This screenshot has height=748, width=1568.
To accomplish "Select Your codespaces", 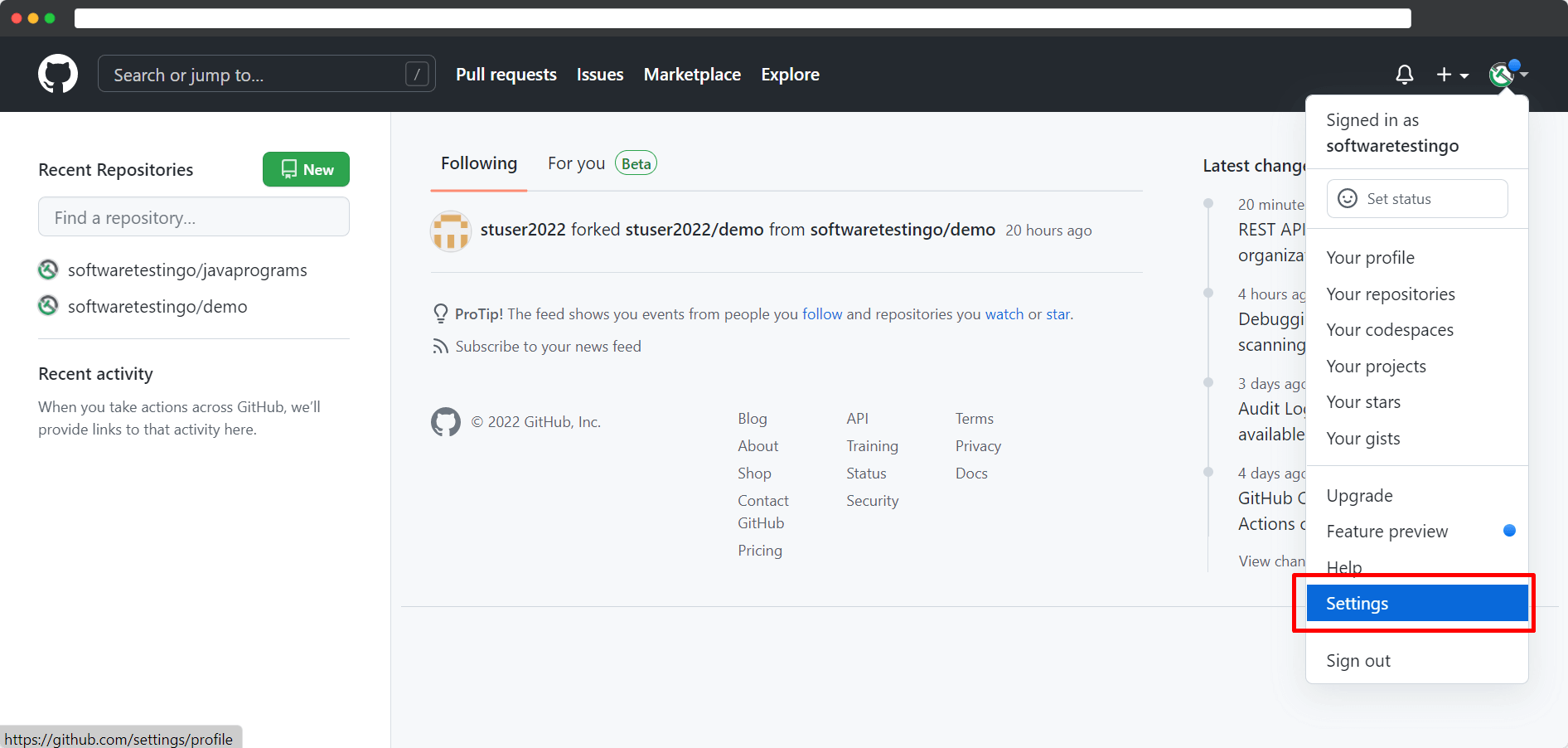I will click(x=1416, y=330).
